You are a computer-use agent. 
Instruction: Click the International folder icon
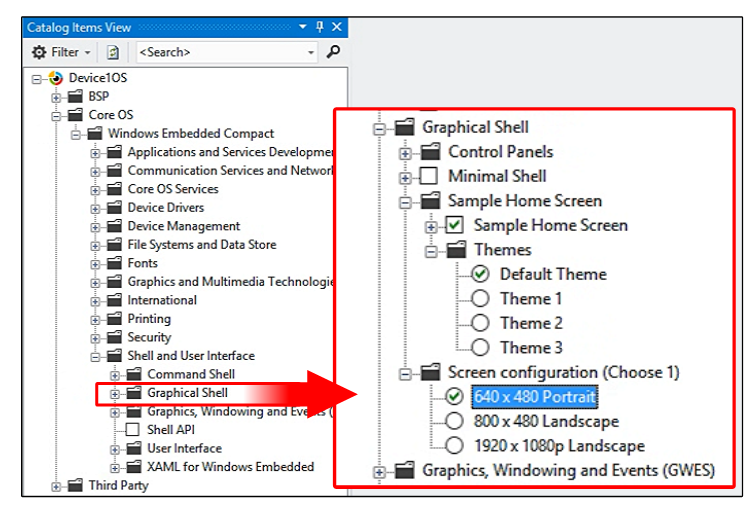click(114, 300)
